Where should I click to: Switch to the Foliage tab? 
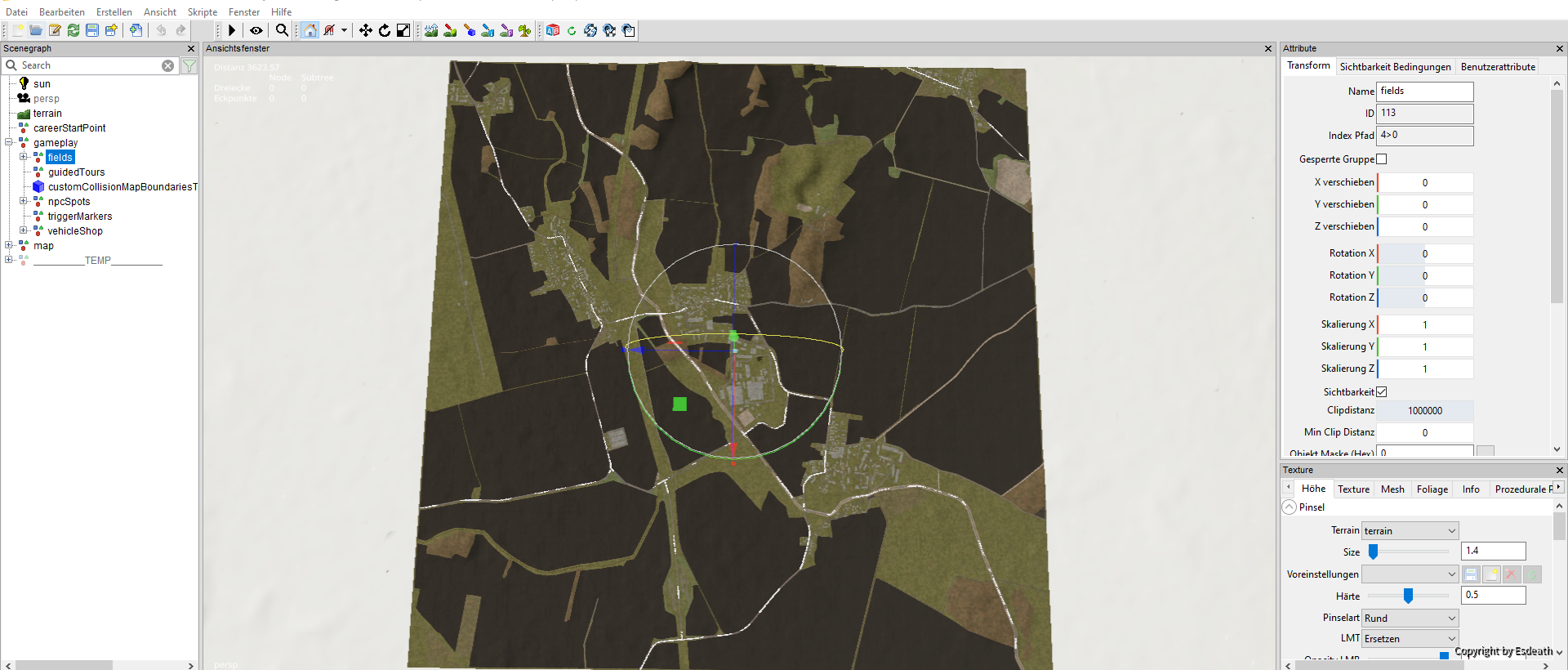tap(1432, 489)
